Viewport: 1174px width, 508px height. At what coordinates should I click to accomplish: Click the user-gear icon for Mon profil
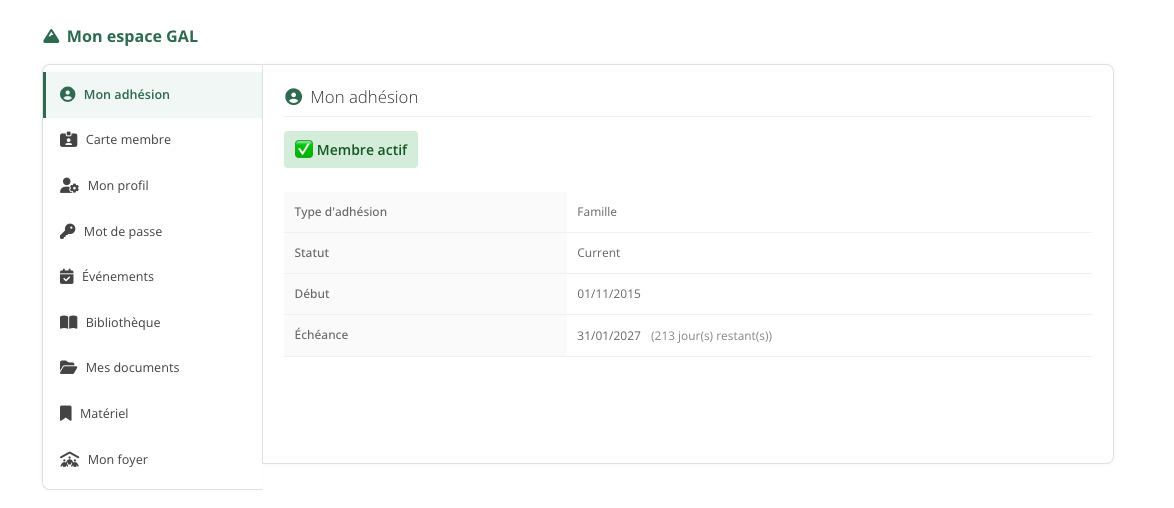click(x=70, y=186)
